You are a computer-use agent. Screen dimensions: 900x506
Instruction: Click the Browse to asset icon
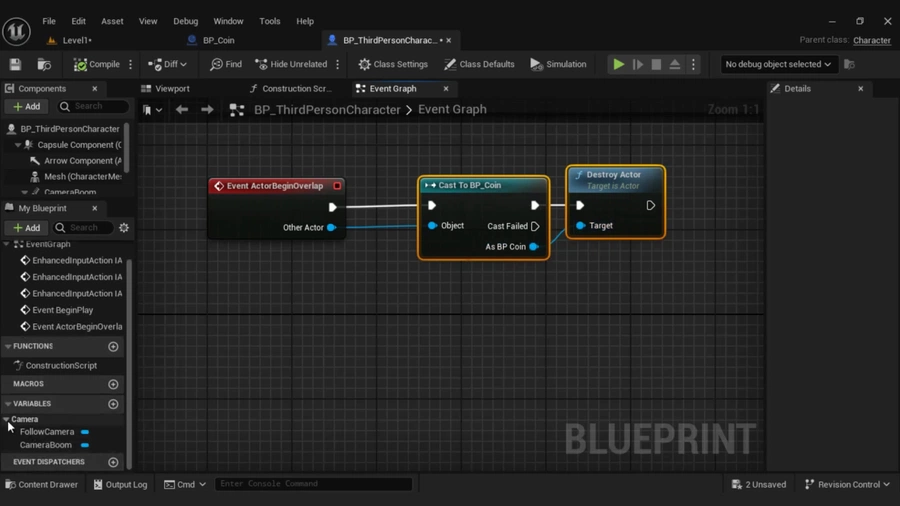point(44,64)
